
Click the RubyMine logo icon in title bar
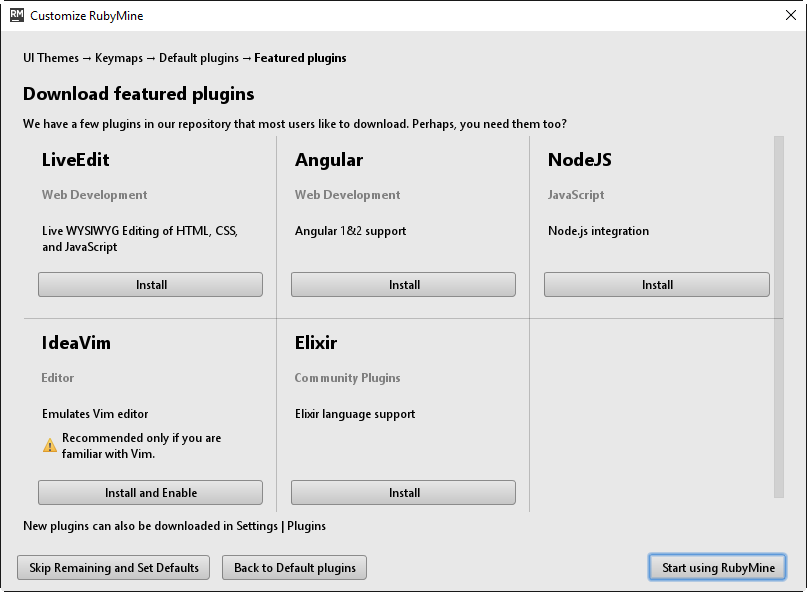point(17,15)
